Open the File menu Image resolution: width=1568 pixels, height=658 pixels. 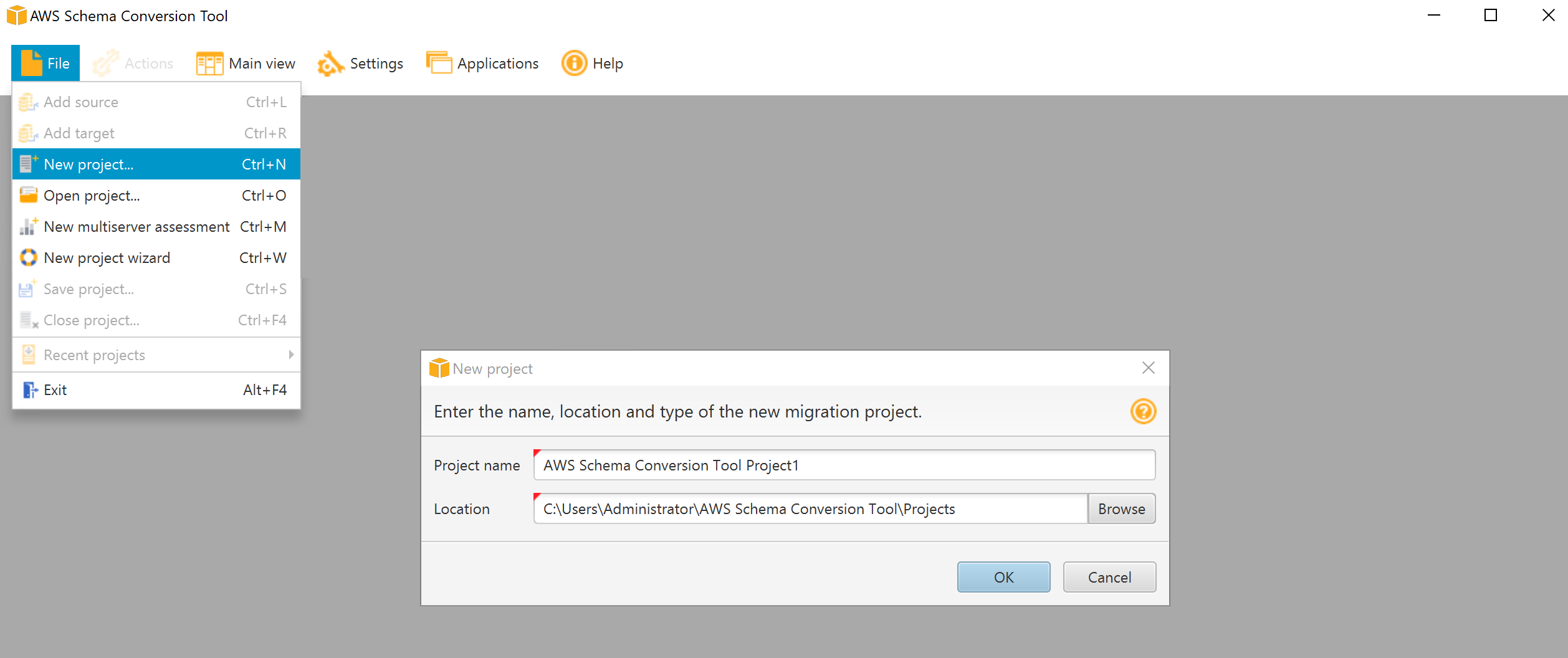(45, 63)
